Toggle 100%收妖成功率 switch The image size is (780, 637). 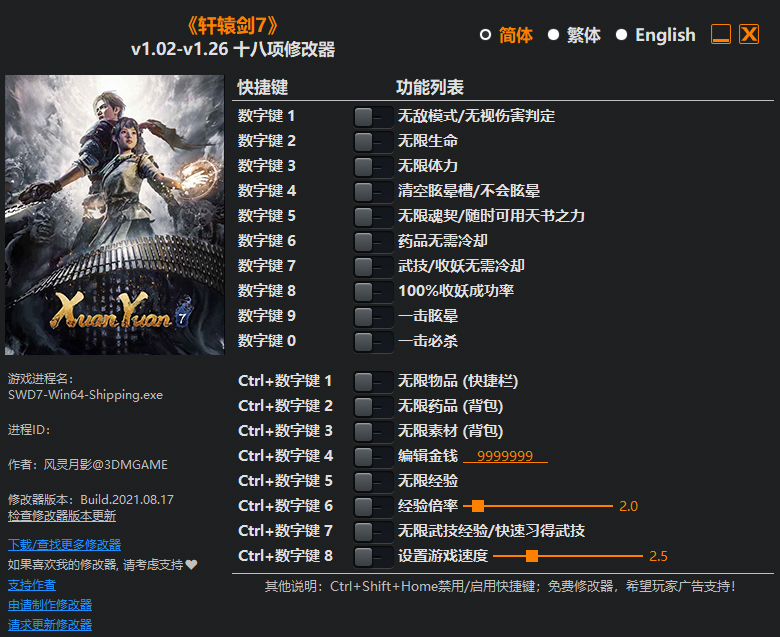tap(373, 292)
